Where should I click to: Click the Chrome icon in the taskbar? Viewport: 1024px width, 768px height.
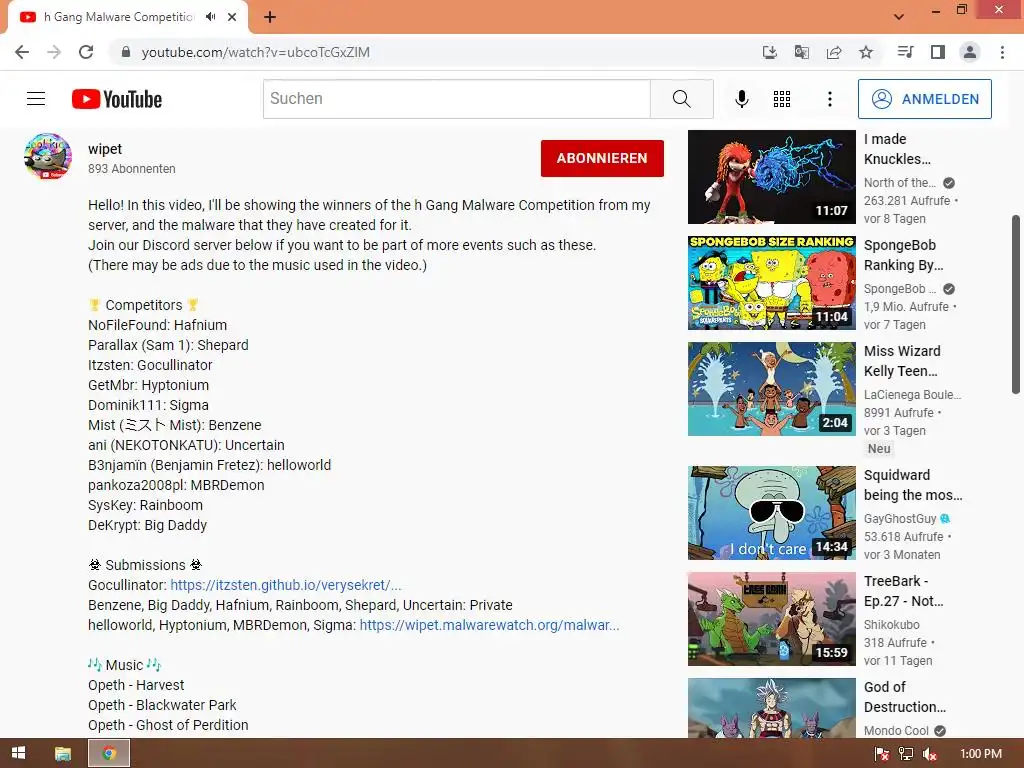tap(109, 753)
